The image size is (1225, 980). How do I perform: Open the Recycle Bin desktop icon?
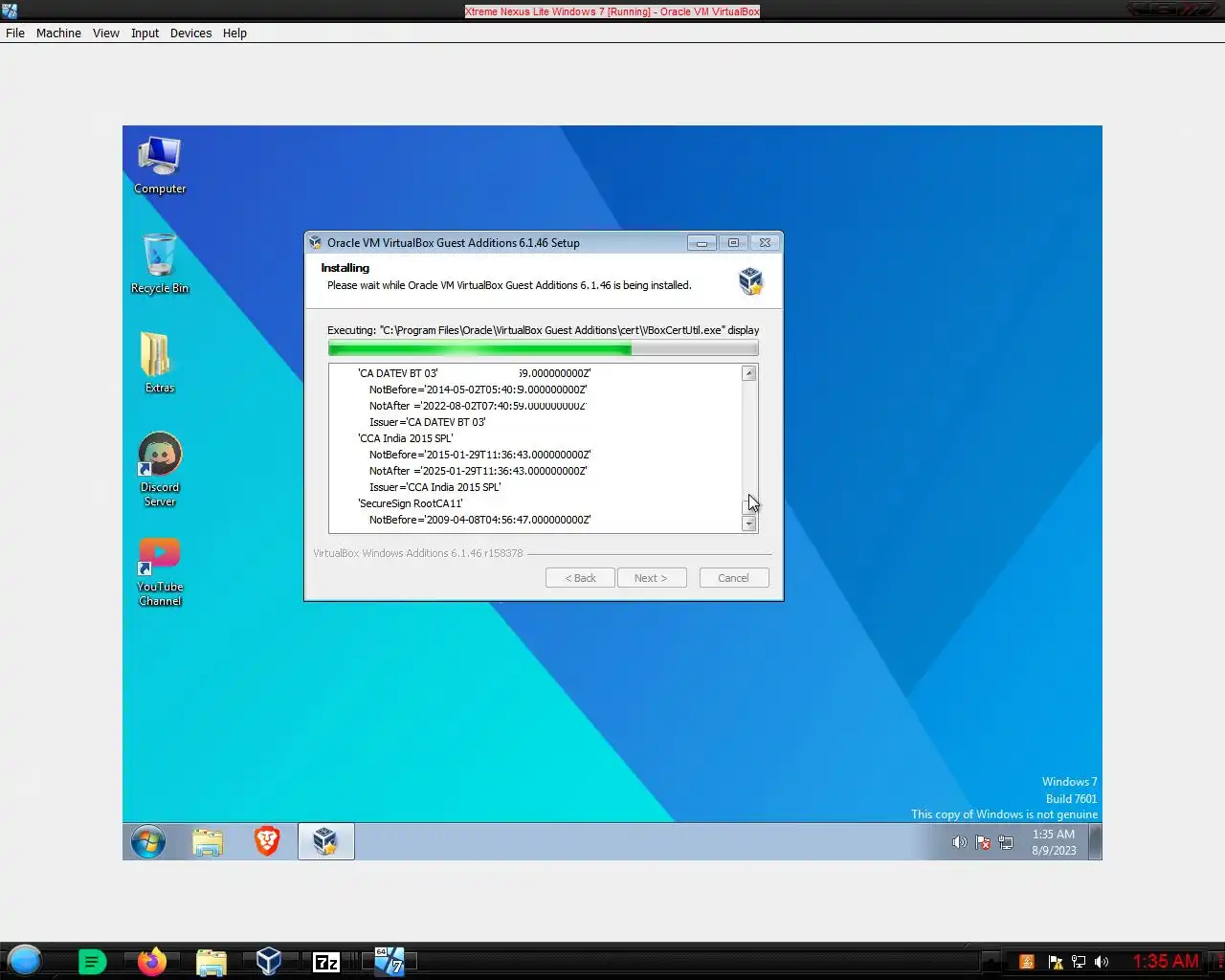[x=159, y=263]
